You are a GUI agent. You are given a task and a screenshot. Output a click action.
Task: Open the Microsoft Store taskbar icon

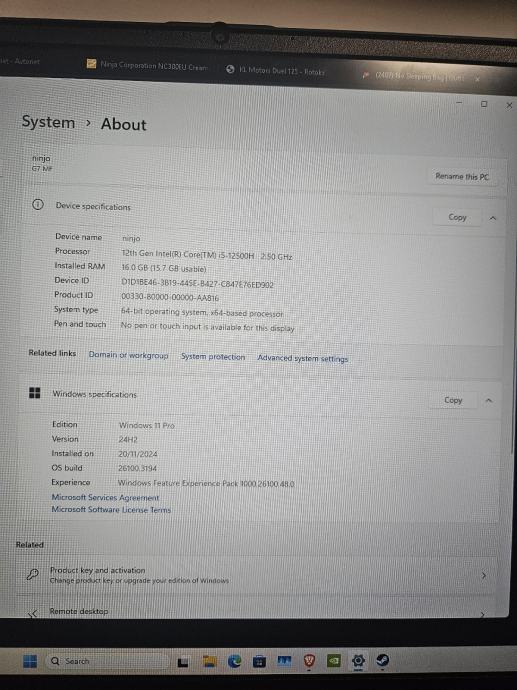click(259, 661)
